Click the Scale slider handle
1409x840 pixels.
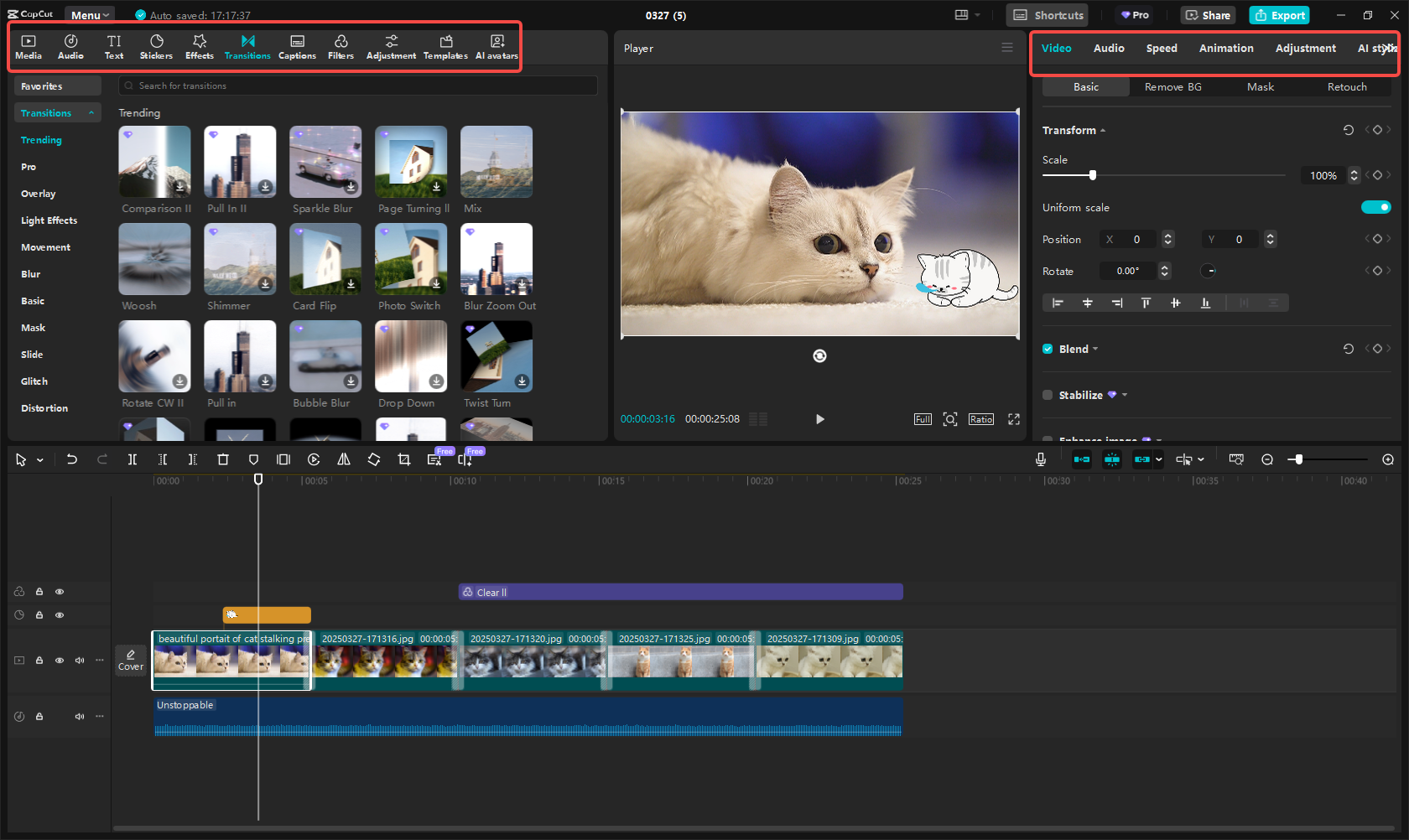pyautogui.click(x=1092, y=175)
